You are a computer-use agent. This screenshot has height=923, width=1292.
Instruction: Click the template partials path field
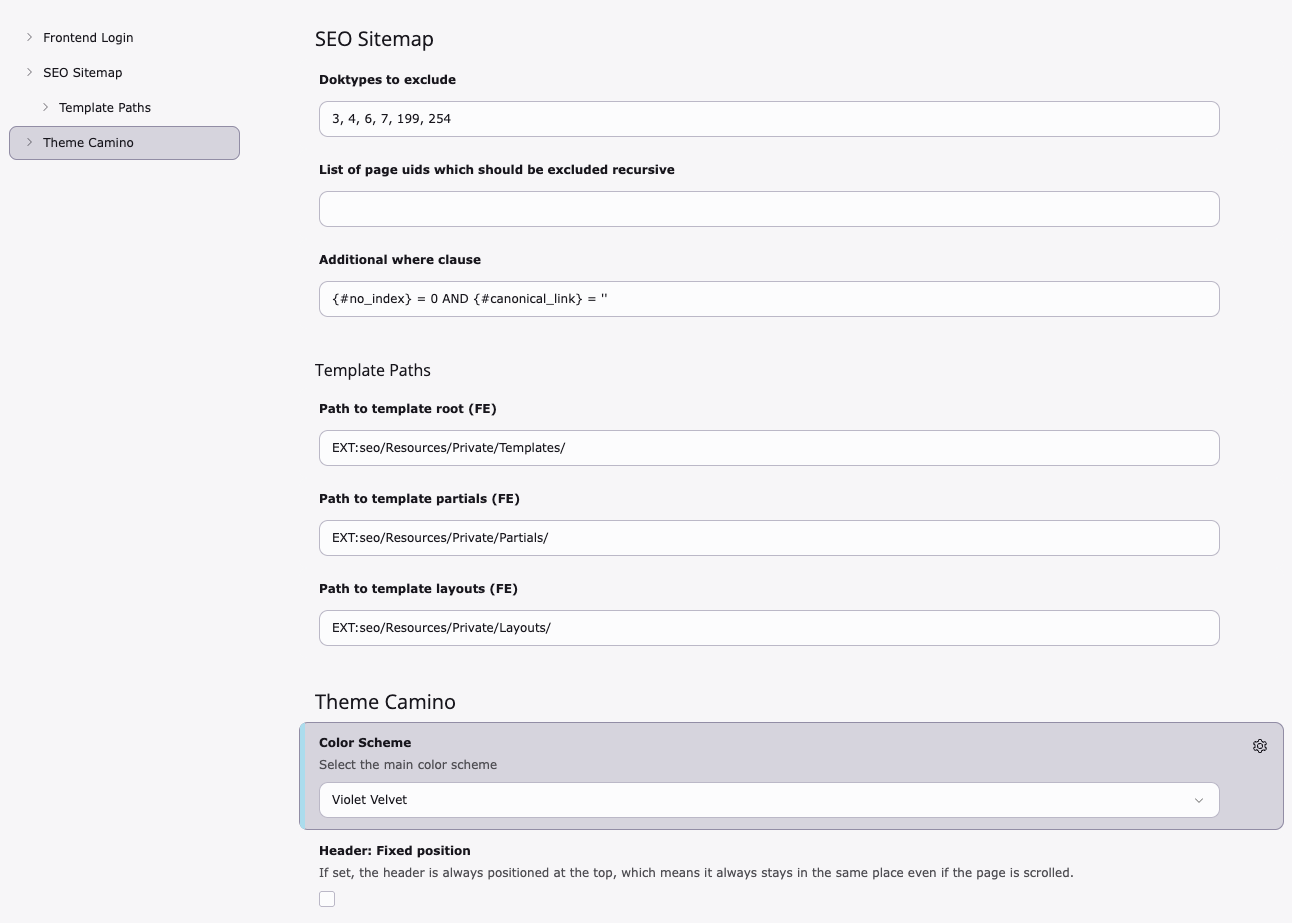pos(768,537)
